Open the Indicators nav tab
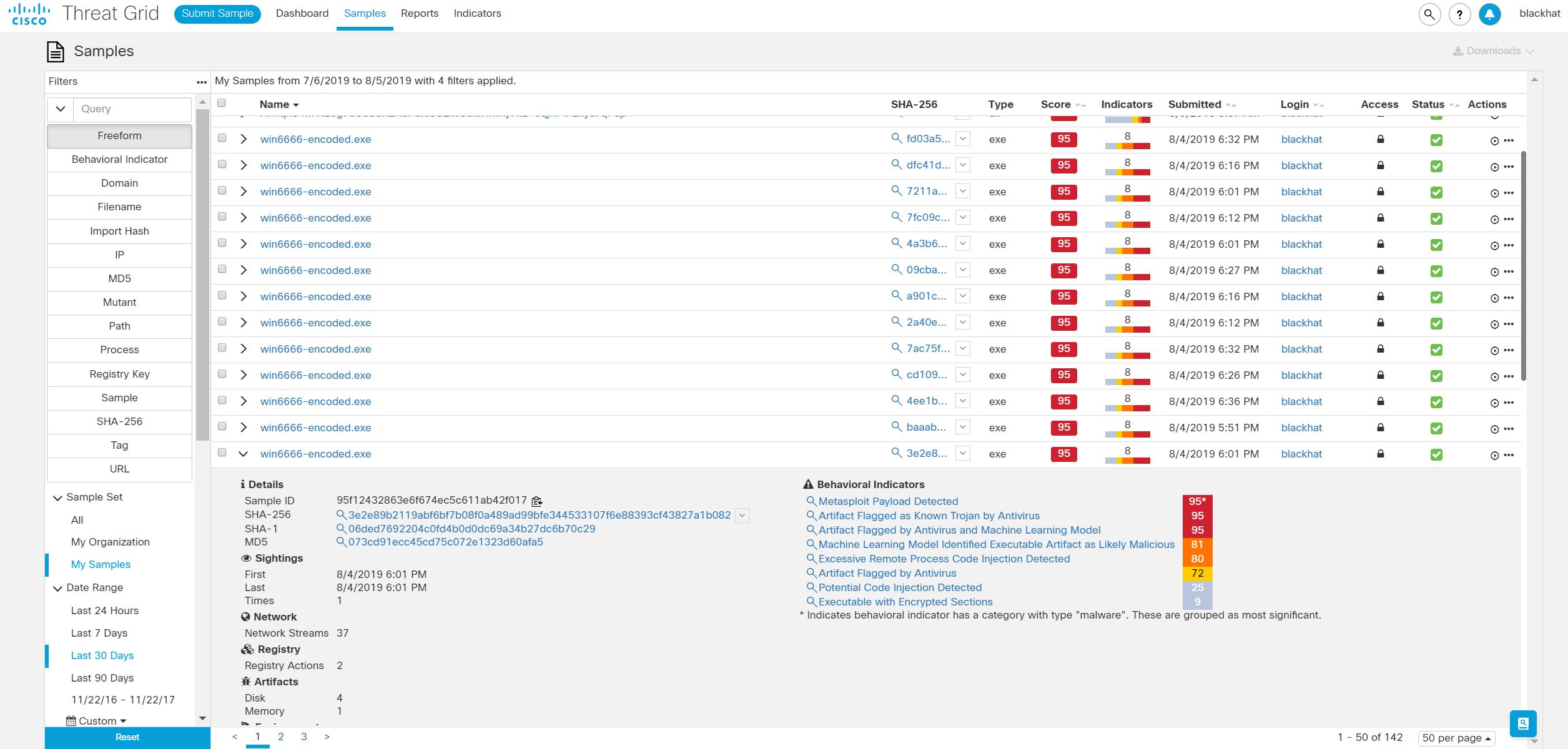The height and width of the screenshot is (749, 1568). point(477,14)
